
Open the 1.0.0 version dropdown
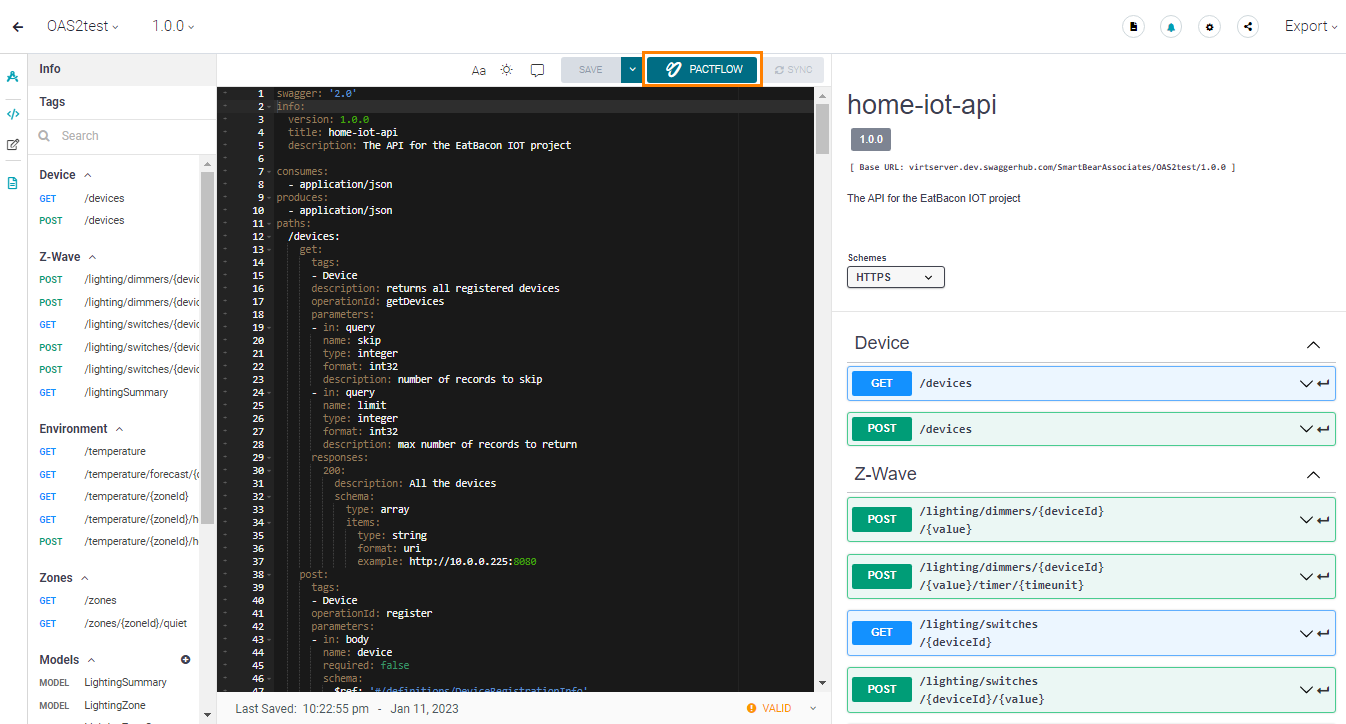[173, 27]
